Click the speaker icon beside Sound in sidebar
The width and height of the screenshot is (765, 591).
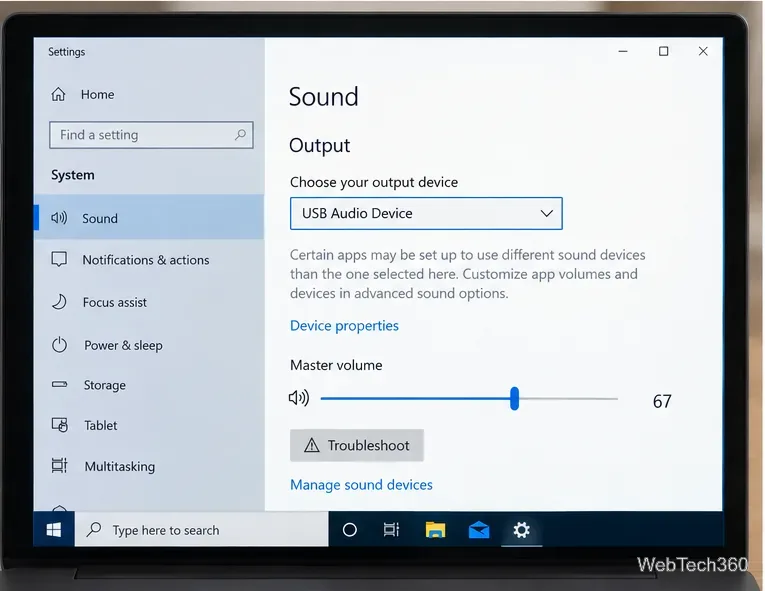click(59, 218)
